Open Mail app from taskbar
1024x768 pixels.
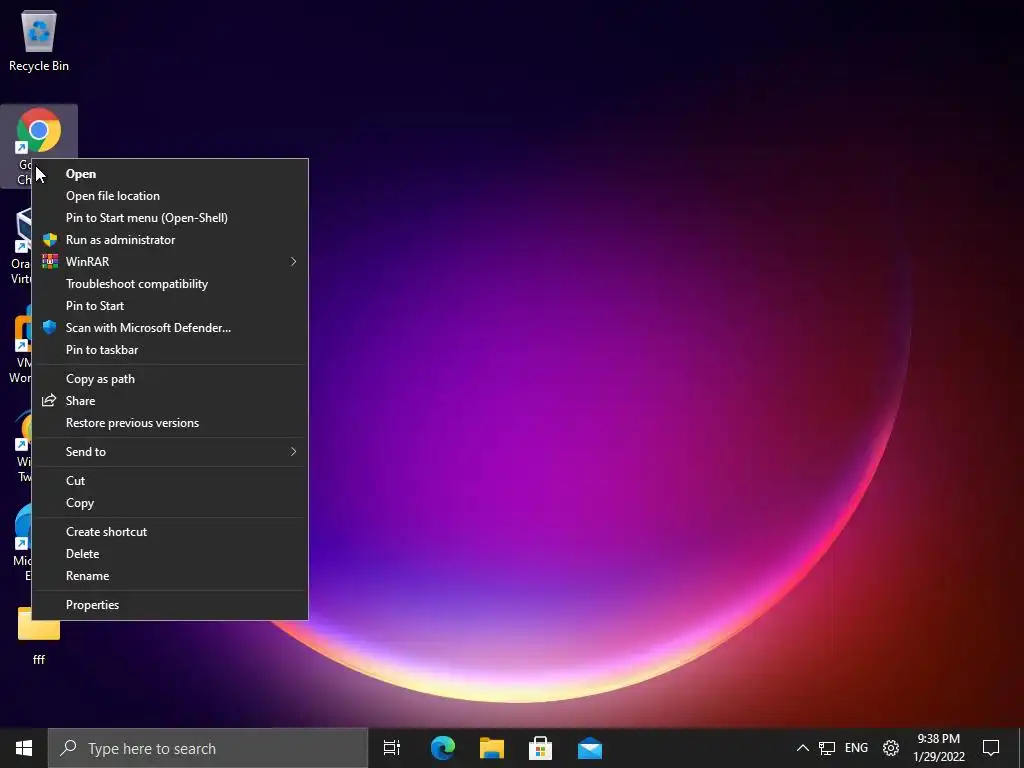coord(590,748)
